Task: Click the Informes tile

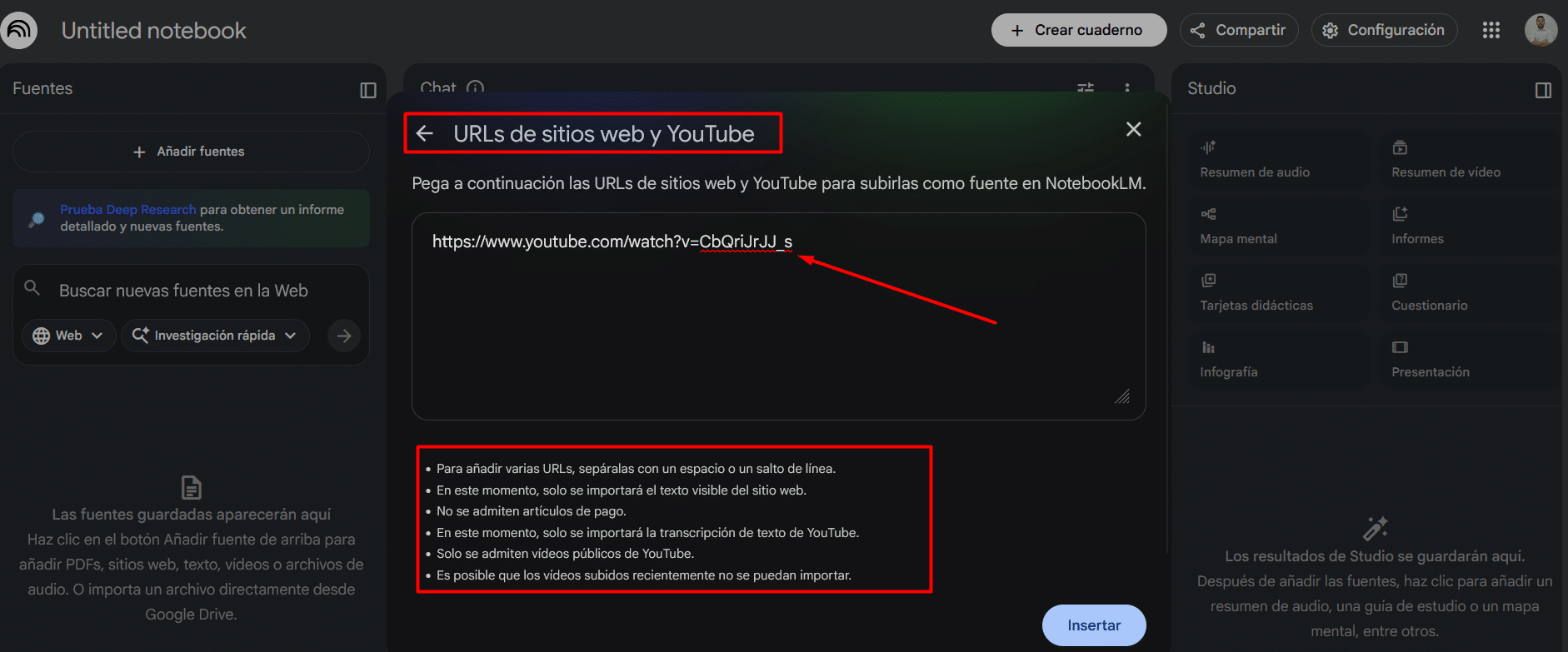Action: coord(1471,226)
